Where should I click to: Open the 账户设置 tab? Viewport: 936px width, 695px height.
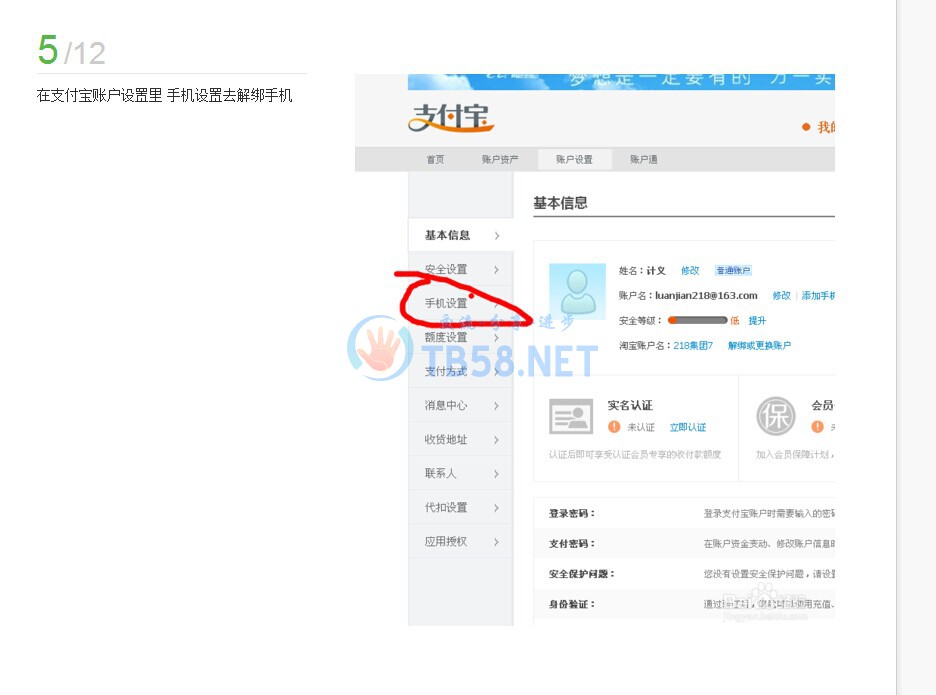tap(574, 160)
